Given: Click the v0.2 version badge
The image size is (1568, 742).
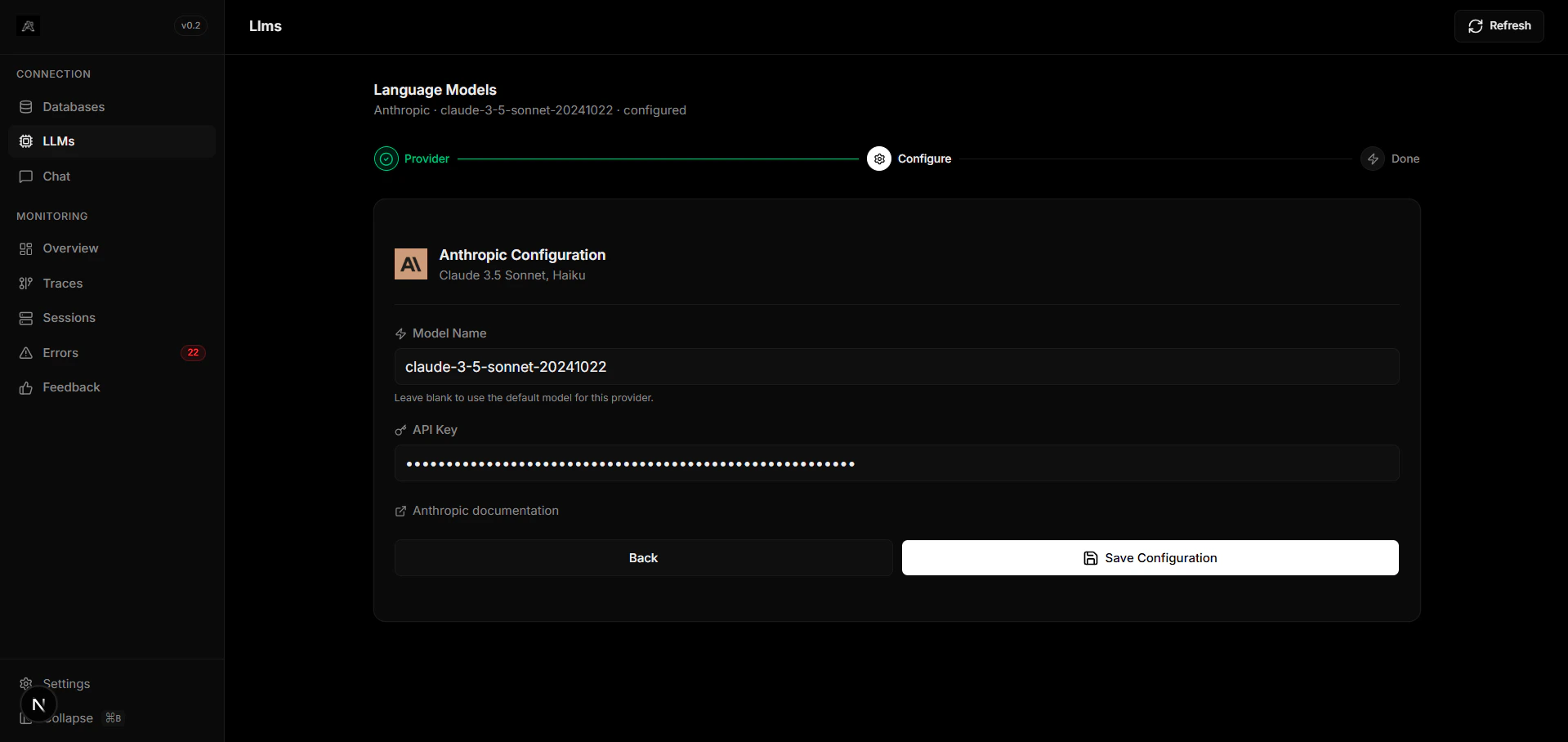Looking at the screenshot, I should point(191,26).
